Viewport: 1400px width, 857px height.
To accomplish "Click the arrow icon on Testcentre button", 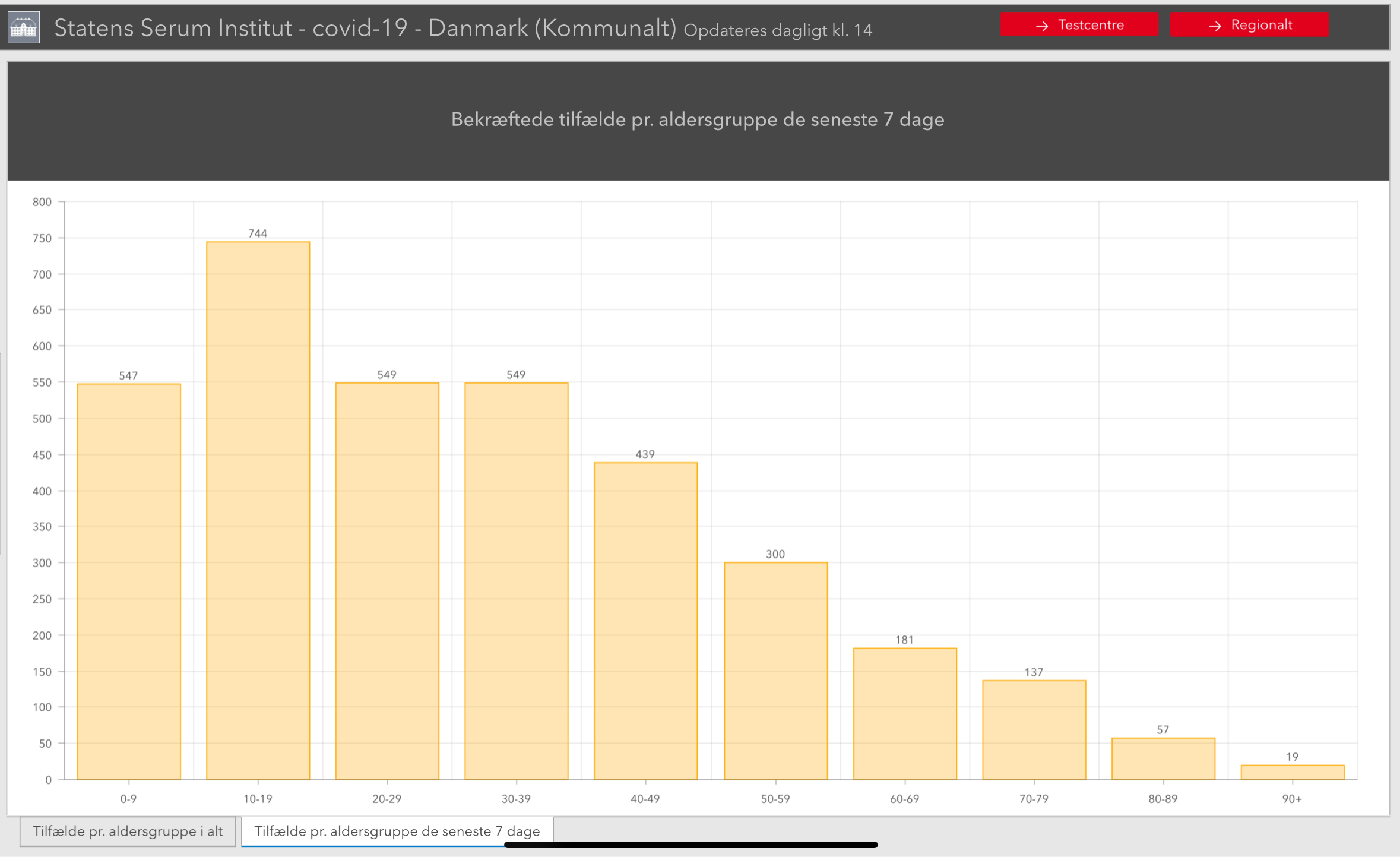I will tap(1041, 26).
